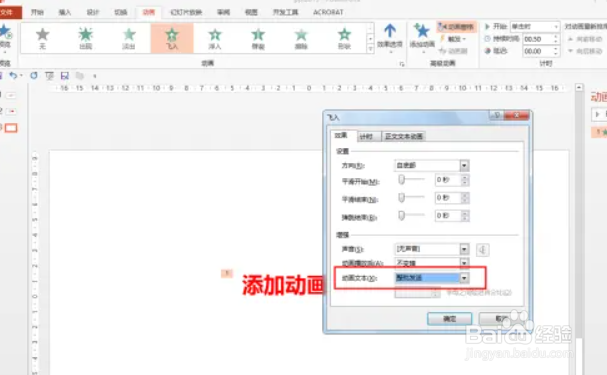Screen dimensions: 607x375
Task: Increase 平滑开始 seconds with spinner
Action: point(465,177)
